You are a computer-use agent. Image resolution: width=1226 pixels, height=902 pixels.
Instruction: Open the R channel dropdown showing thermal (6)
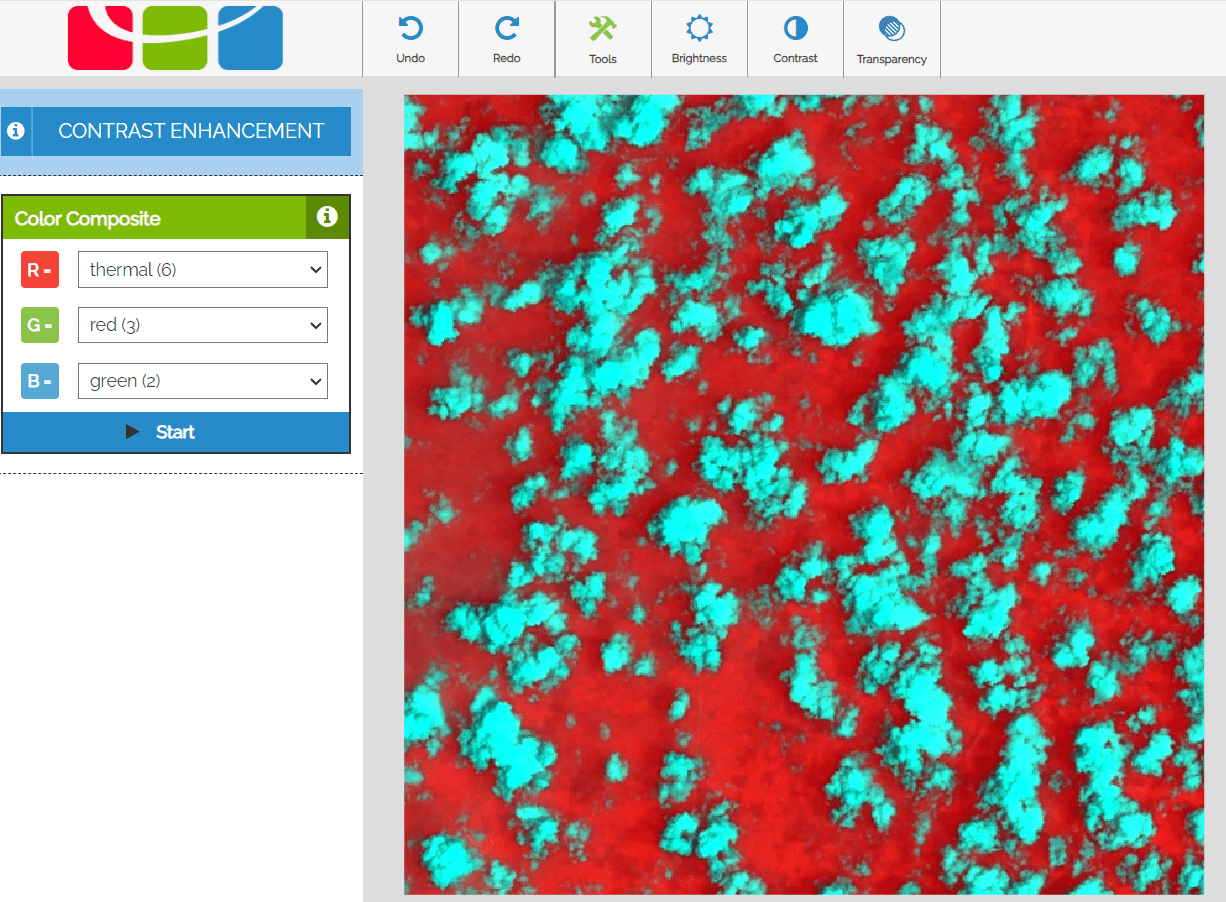(x=202, y=269)
